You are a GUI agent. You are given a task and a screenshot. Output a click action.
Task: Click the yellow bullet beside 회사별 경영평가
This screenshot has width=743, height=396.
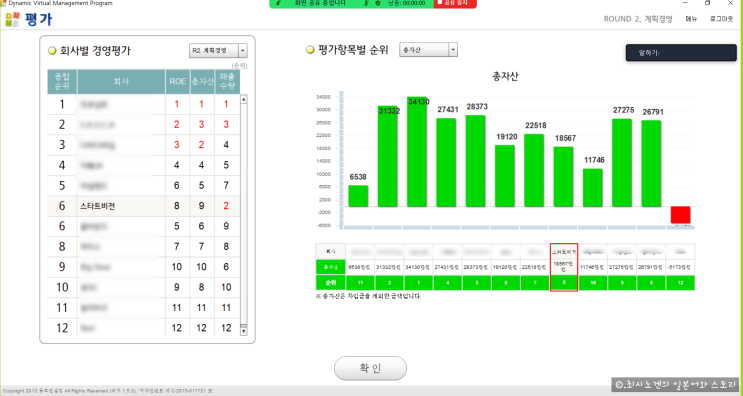[52, 51]
